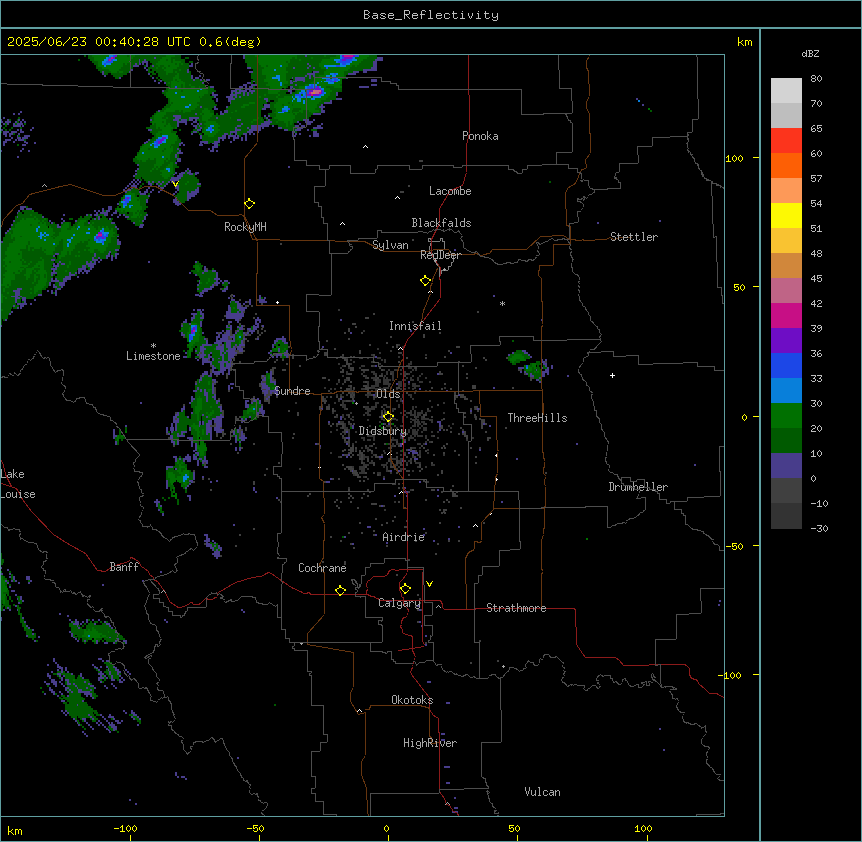The width and height of the screenshot is (862, 842).
Task: Click the Base_Reflectivity title text
Action: coord(431,15)
